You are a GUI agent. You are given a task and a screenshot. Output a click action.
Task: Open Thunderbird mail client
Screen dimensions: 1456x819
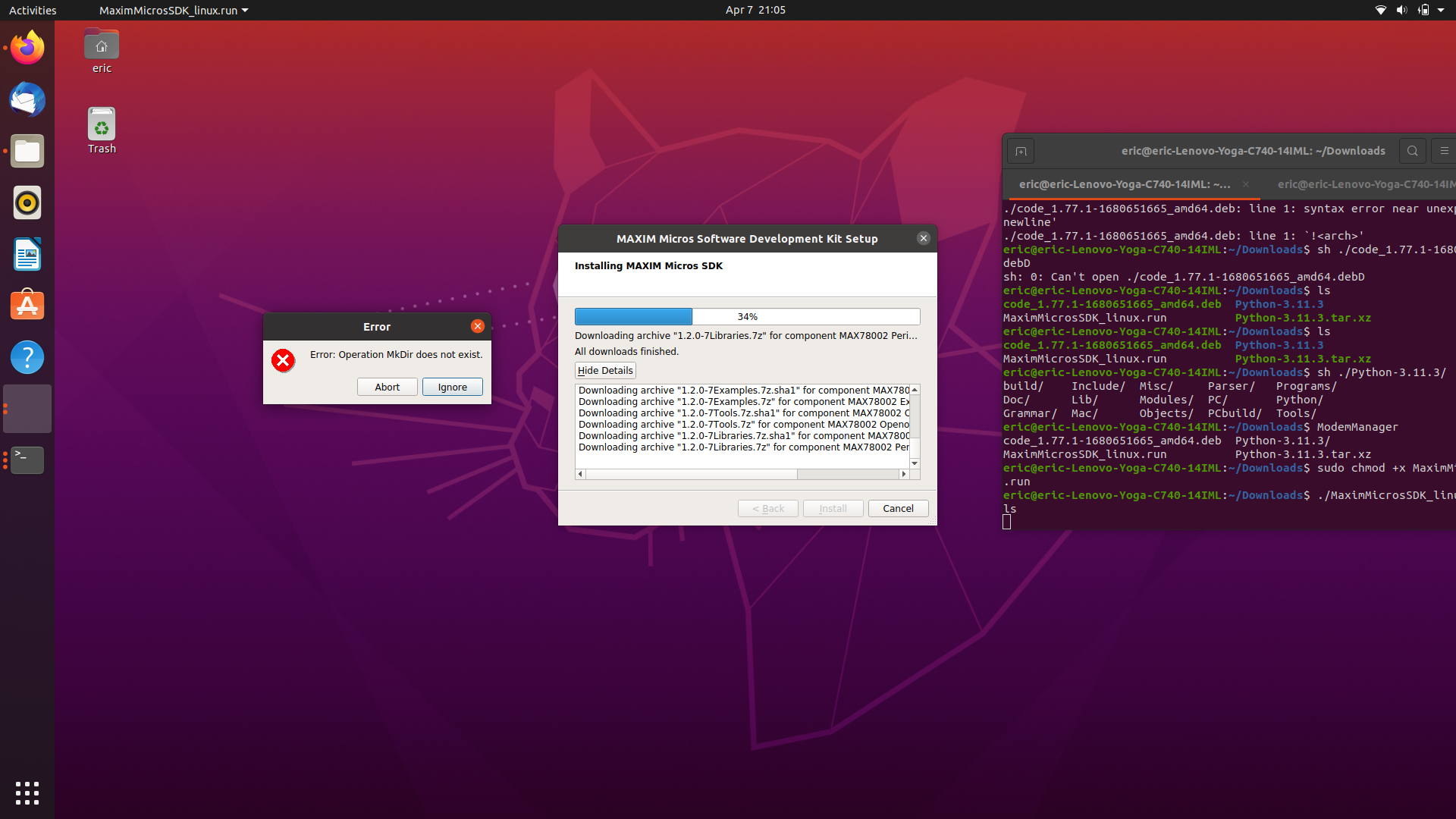pyautogui.click(x=27, y=99)
